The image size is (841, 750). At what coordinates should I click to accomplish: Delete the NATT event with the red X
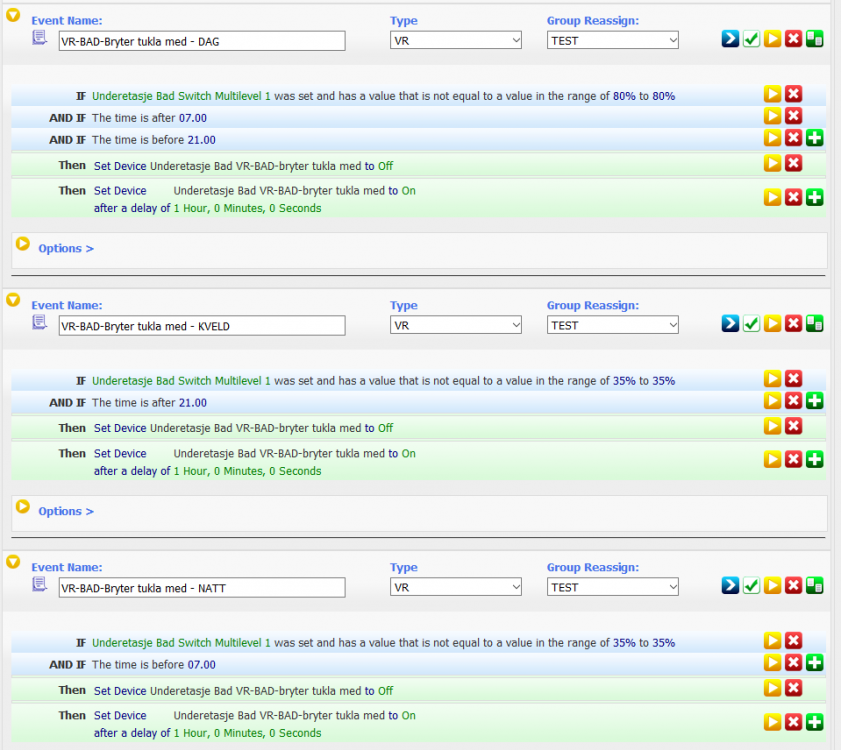[x=794, y=586]
